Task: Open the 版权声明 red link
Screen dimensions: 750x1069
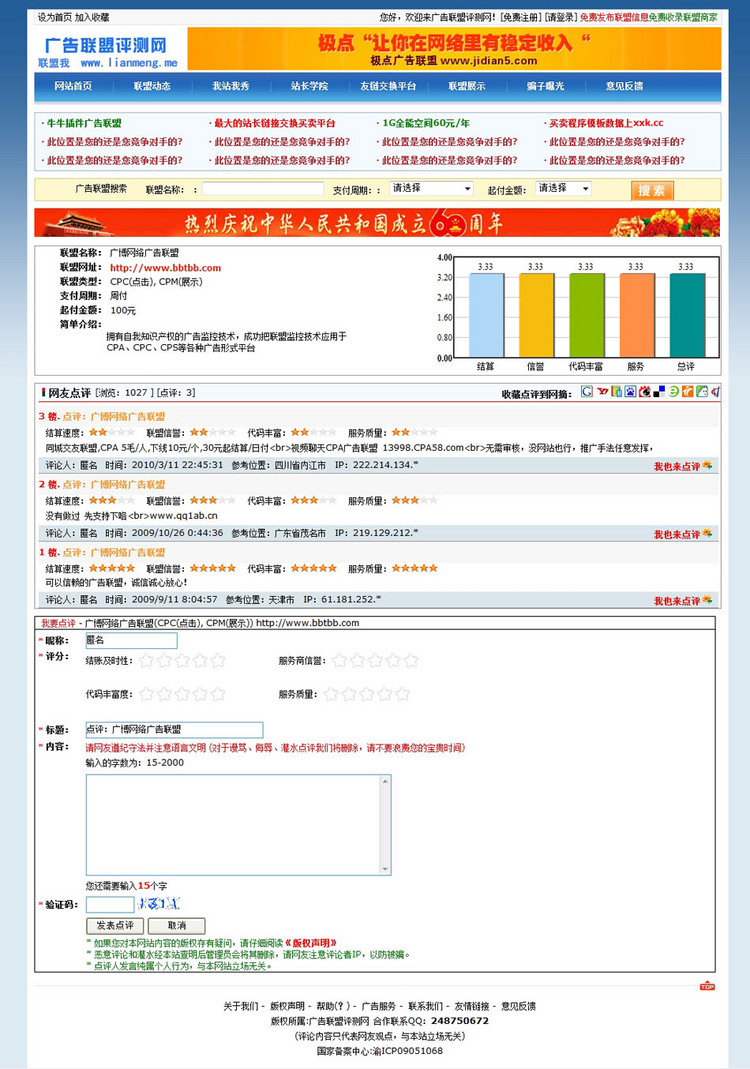Action: (x=311, y=943)
